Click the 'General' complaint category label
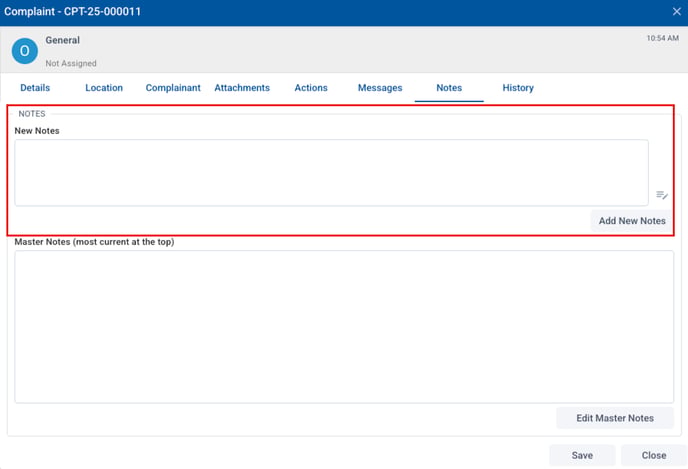This screenshot has width=688, height=469. point(63,41)
